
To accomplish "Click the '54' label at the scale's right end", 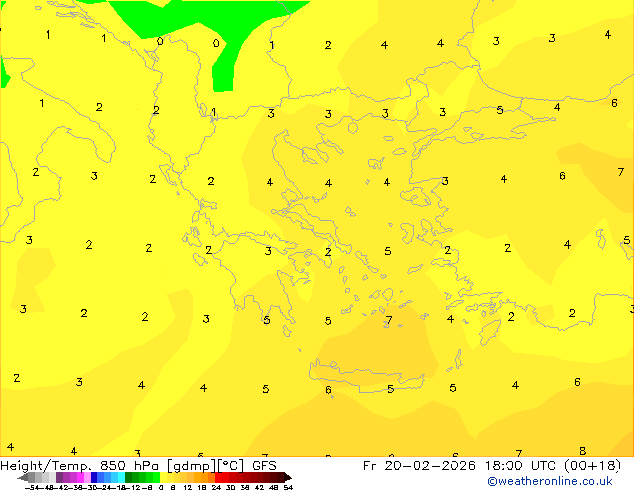I will click(288, 487).
